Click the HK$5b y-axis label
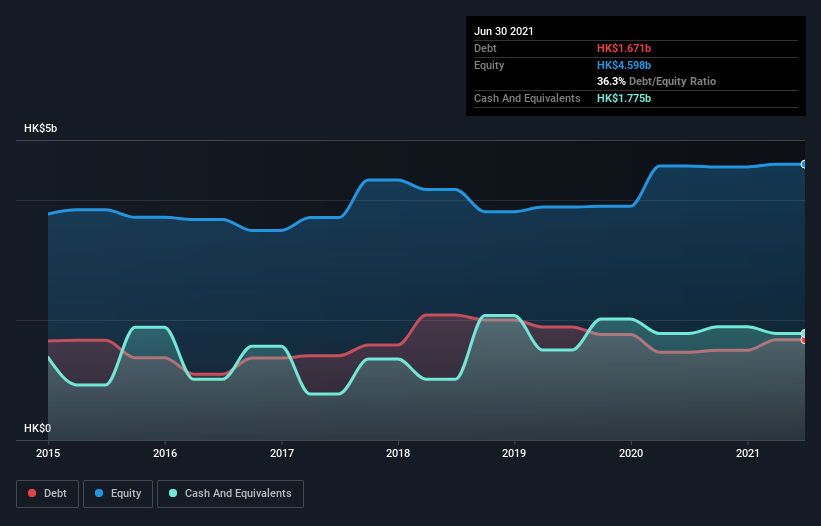Viewport: 821px width, 526px height. click(40, 129)
